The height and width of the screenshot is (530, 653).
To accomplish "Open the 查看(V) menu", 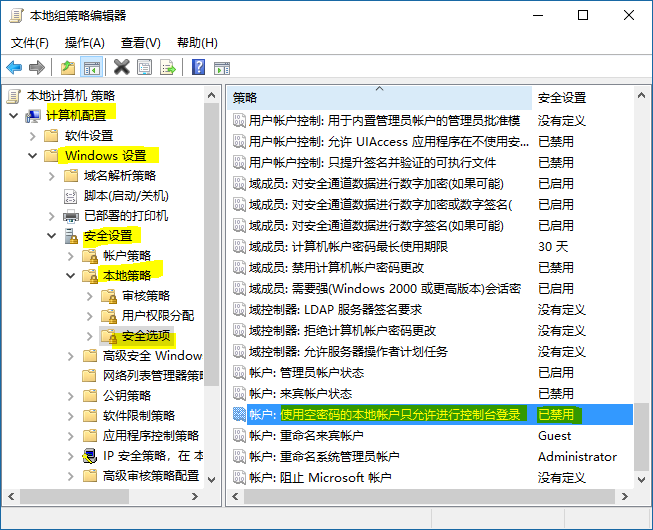I will tap(140, 42).
